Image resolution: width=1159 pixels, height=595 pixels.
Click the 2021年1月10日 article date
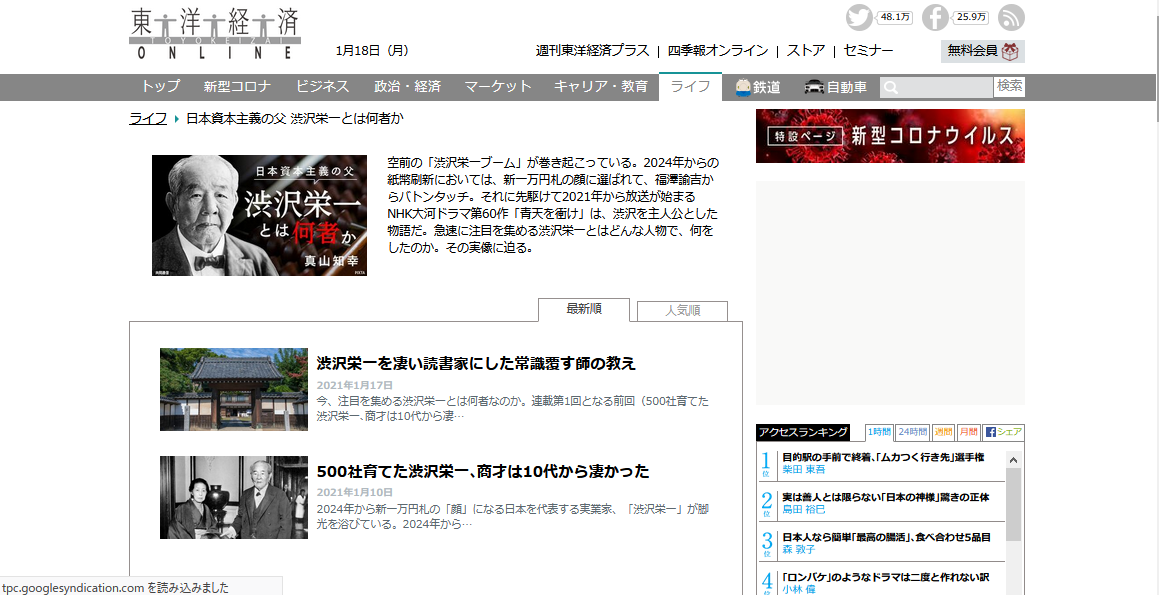(x=355, y=492)
